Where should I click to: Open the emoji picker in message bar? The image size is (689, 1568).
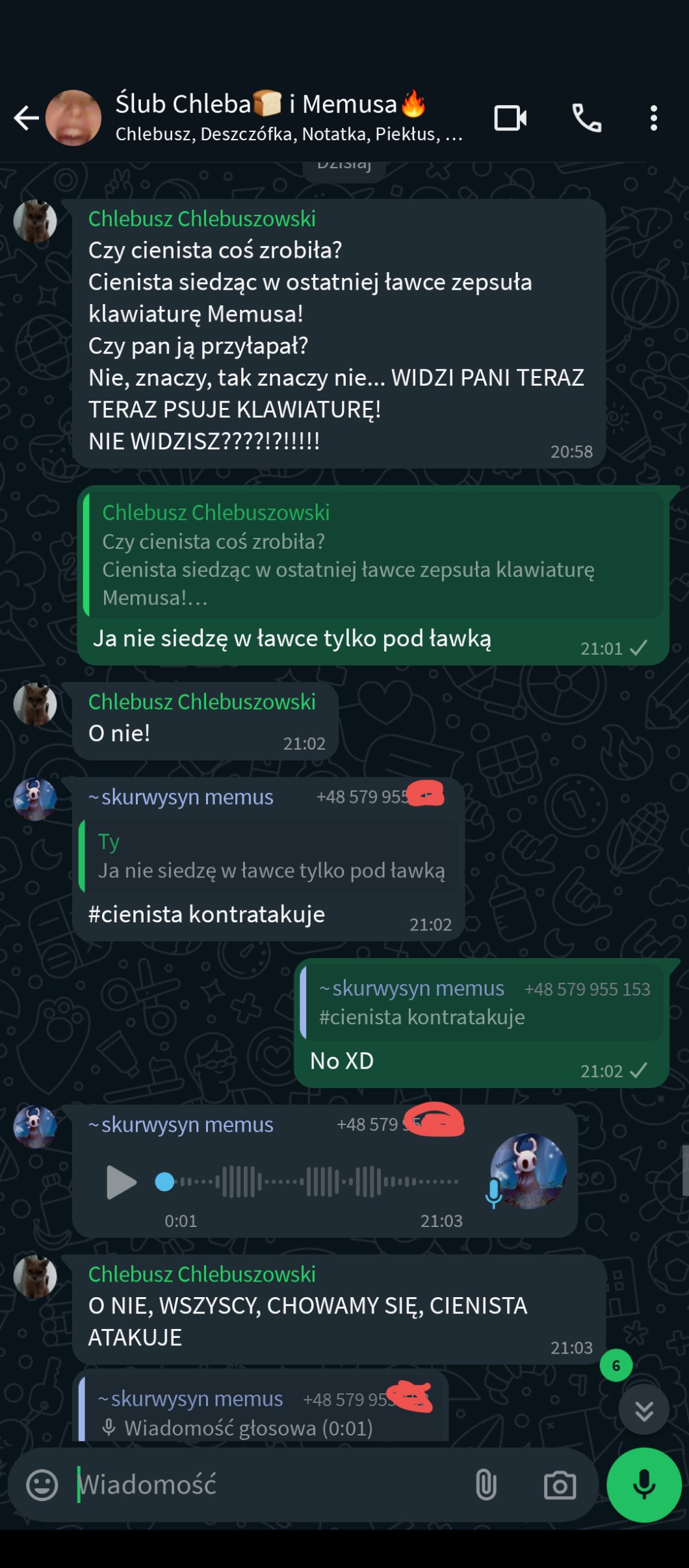(42, 1485)
